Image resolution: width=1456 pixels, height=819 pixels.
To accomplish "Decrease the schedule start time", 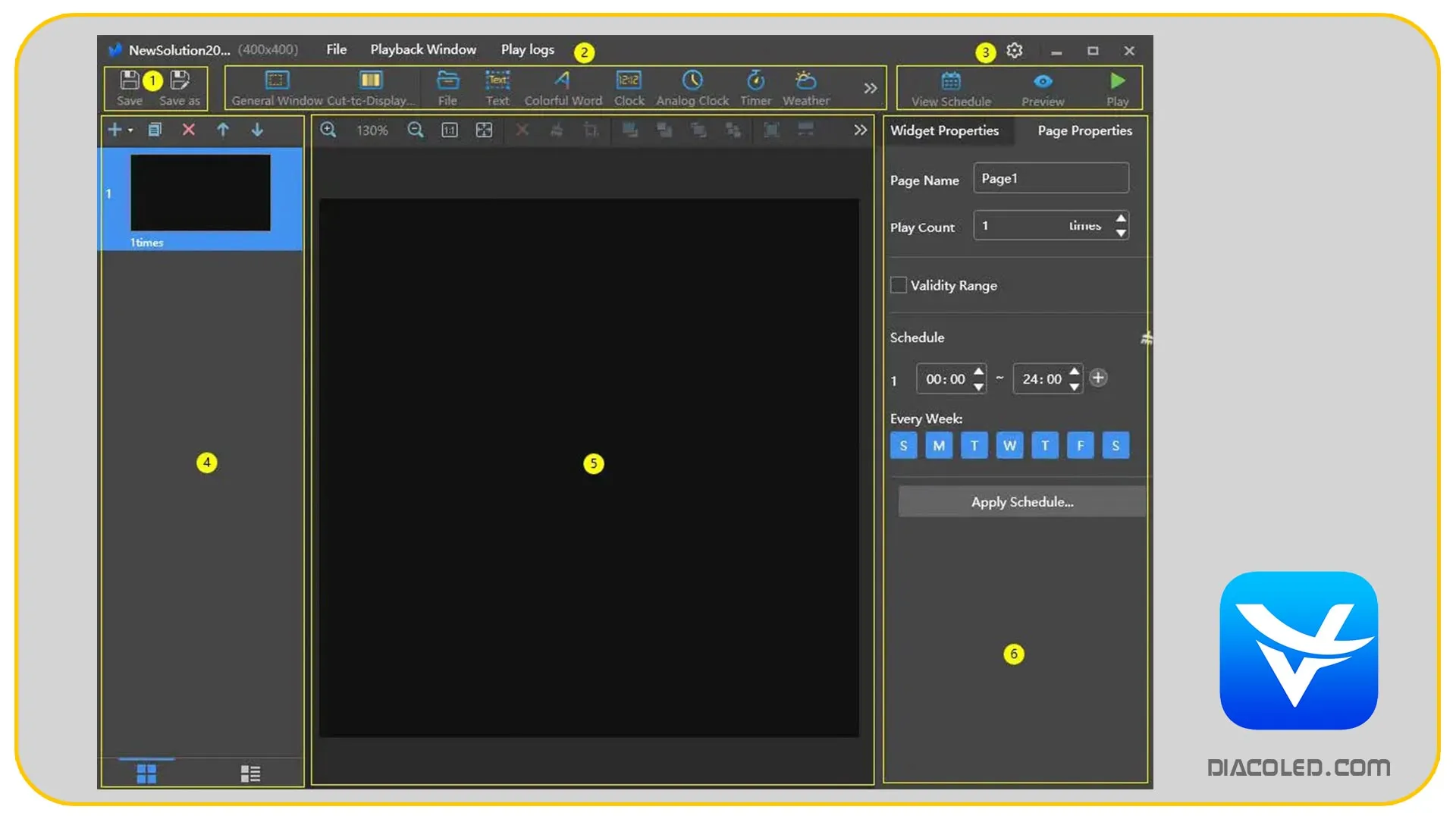I will [x=979, y=387].
